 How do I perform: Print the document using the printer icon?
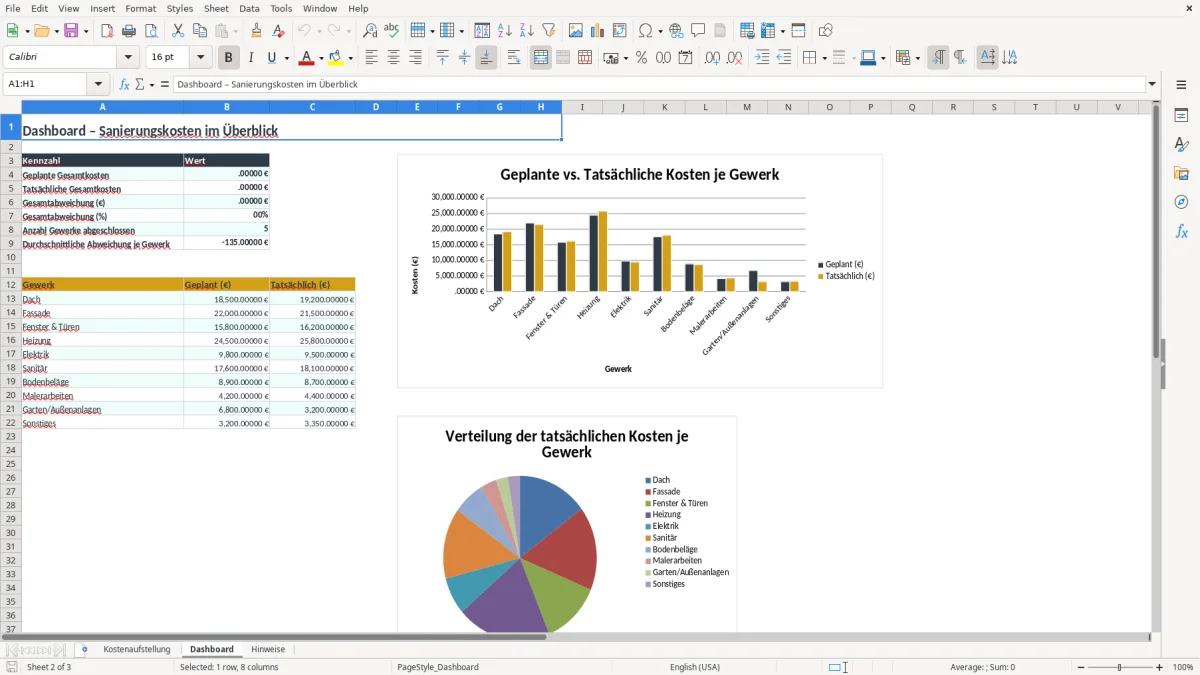(x=129, y=31)
